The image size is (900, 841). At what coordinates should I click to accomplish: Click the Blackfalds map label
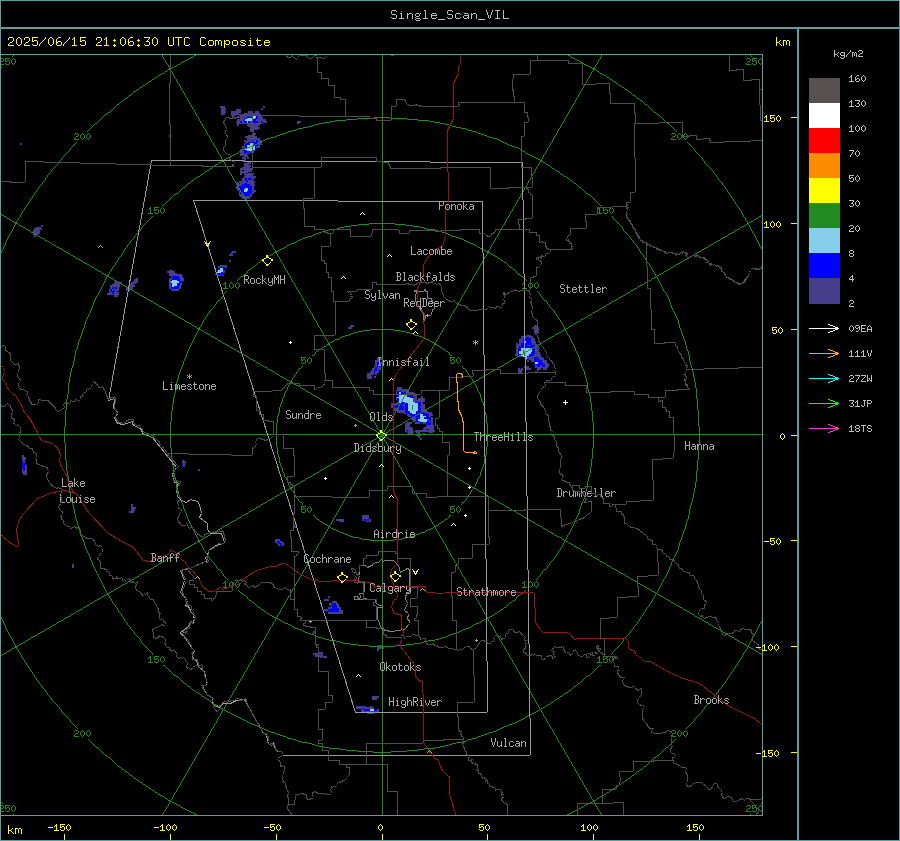click(425, 277)
